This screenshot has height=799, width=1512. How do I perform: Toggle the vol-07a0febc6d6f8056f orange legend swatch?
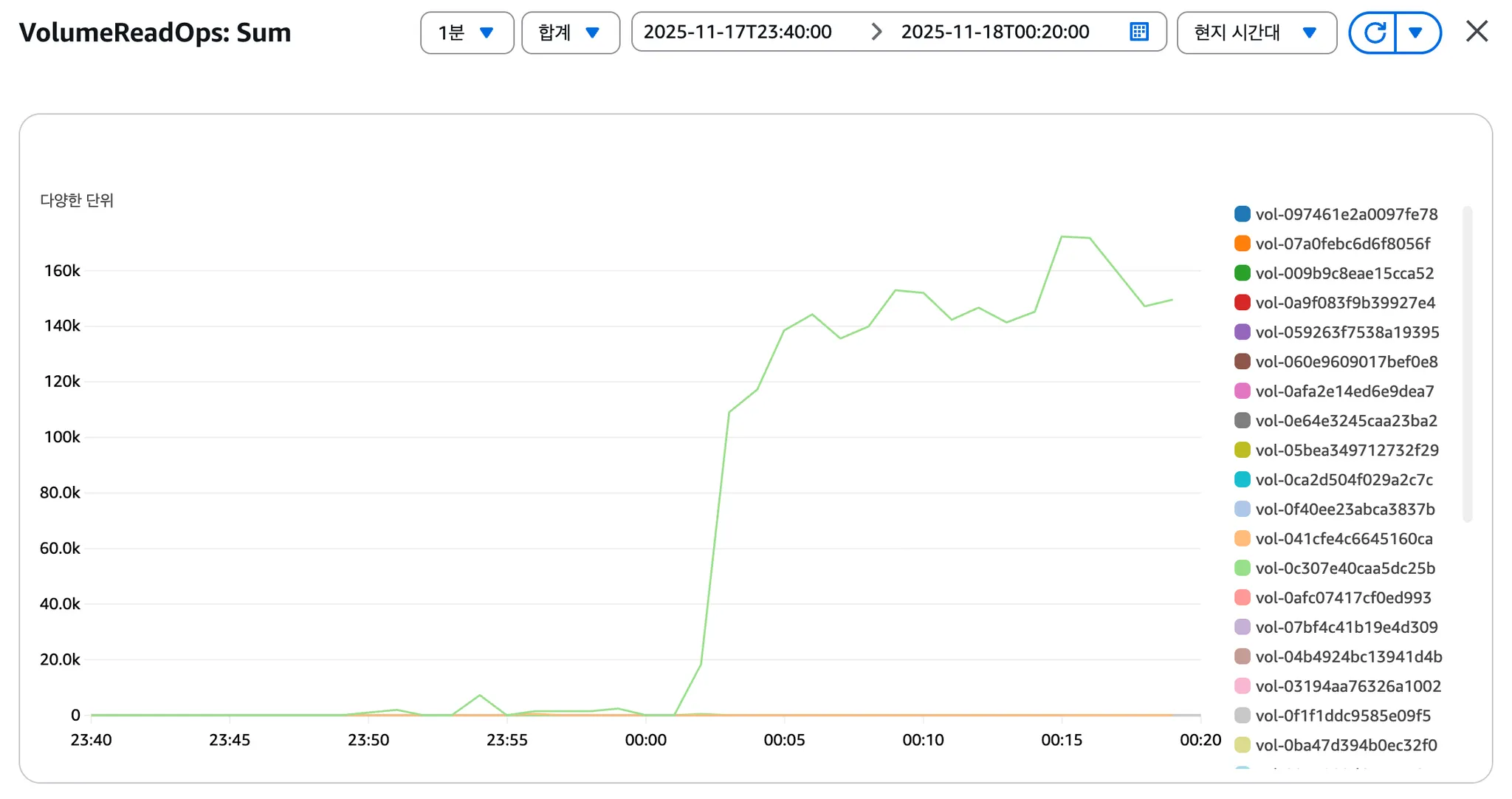(x=1243, y=244)
